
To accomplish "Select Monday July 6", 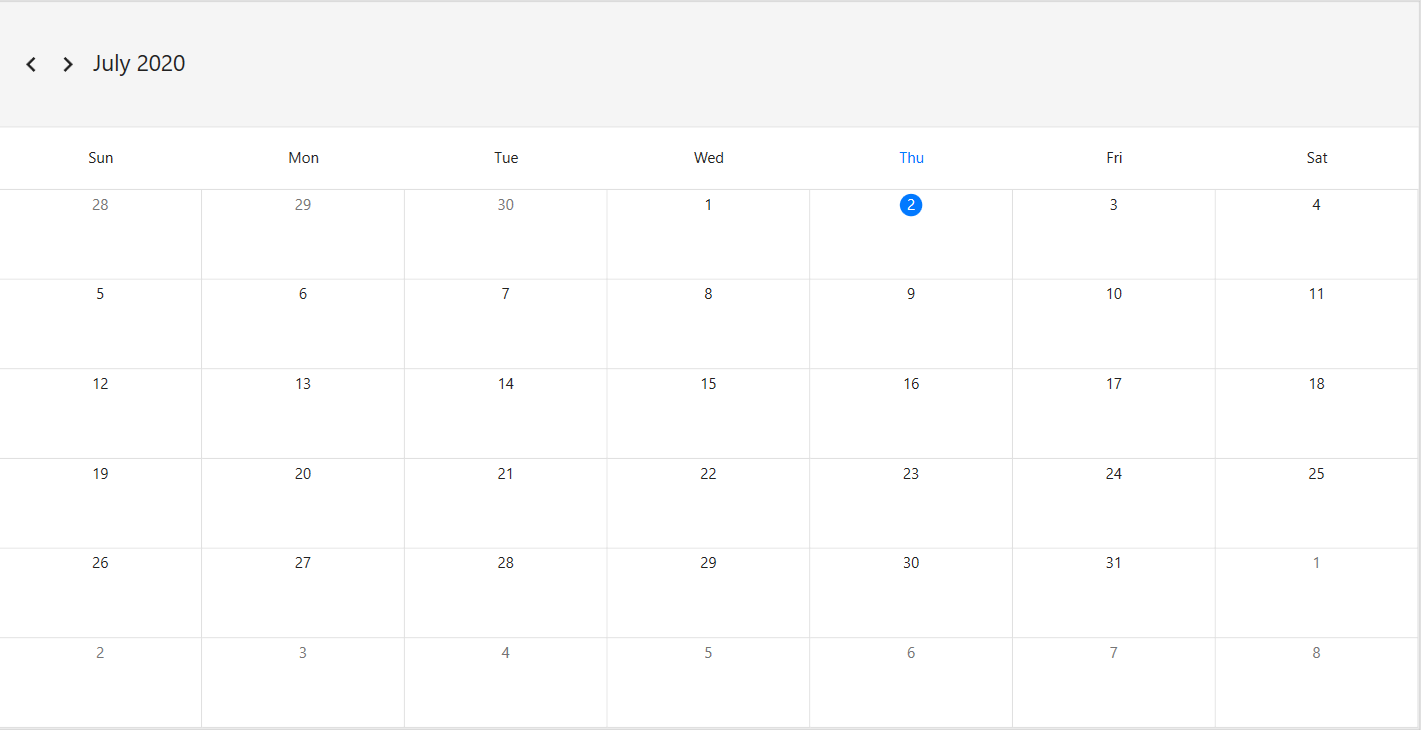I will click(303, 324).
